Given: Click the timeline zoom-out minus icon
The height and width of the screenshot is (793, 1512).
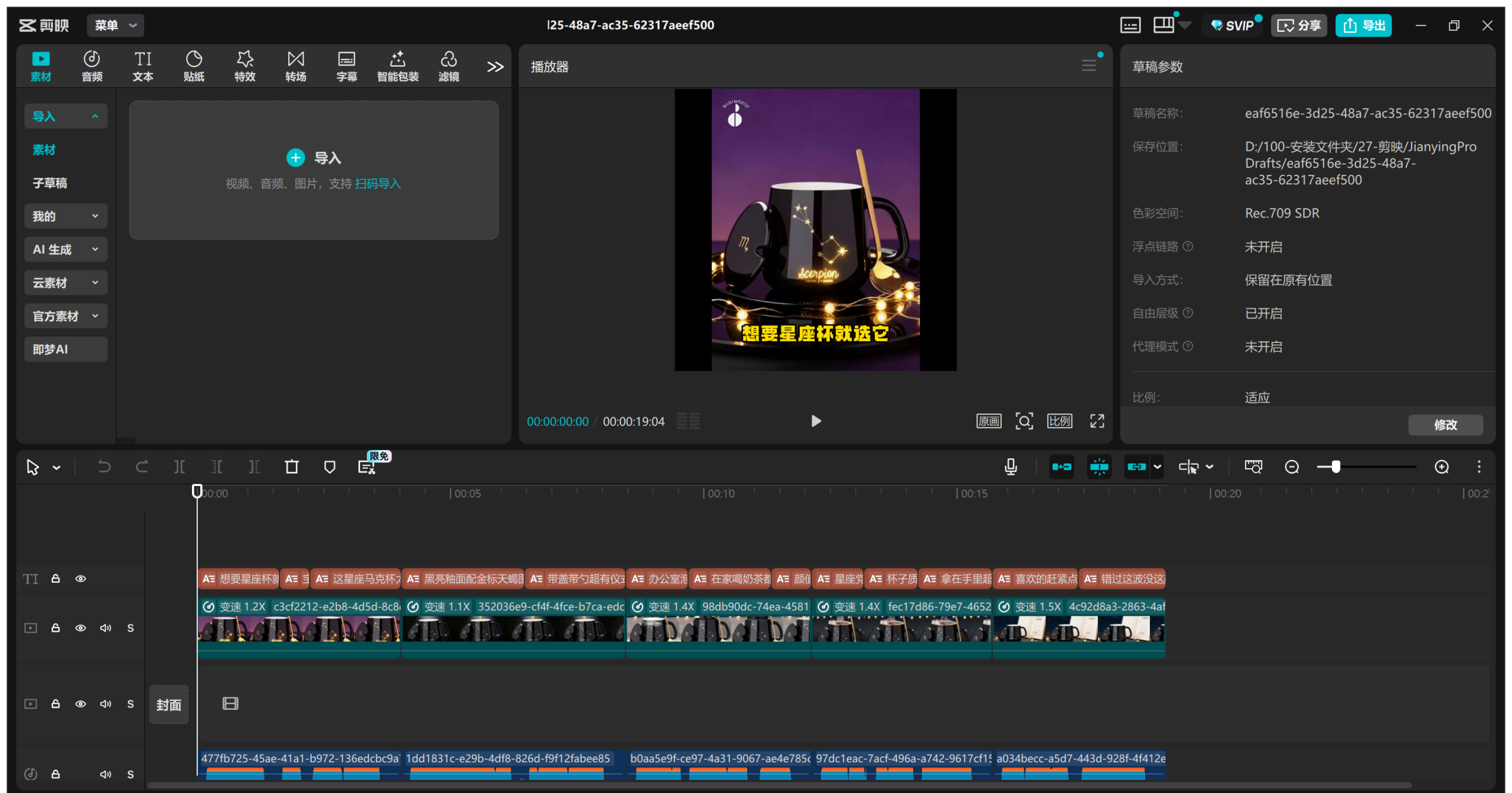Looking at the screenshot, I should [x=1292, y=467].
